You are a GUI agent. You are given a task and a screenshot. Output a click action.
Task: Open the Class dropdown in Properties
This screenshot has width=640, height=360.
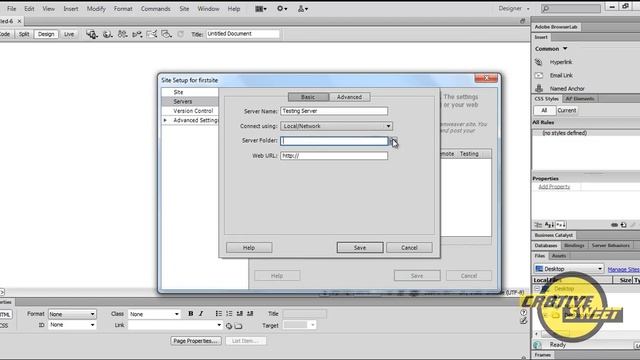[154, 314]
